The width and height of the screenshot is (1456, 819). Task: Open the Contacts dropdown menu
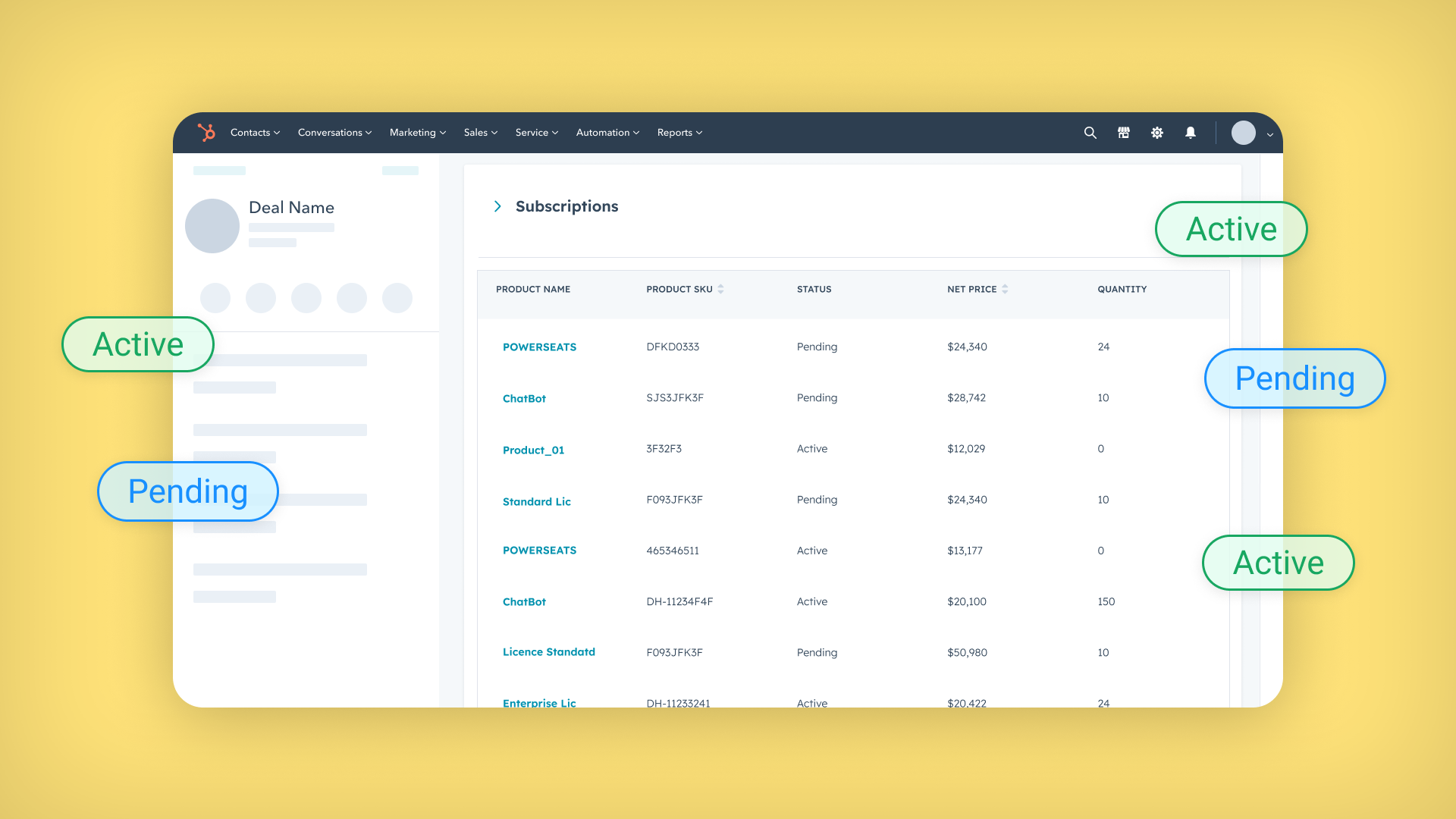[255, 133]
